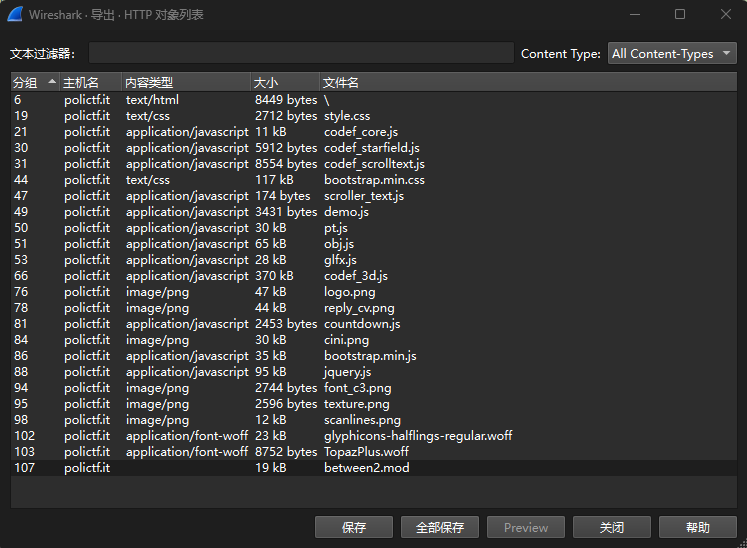Select the demo.js file row

(x=374, y=212)
